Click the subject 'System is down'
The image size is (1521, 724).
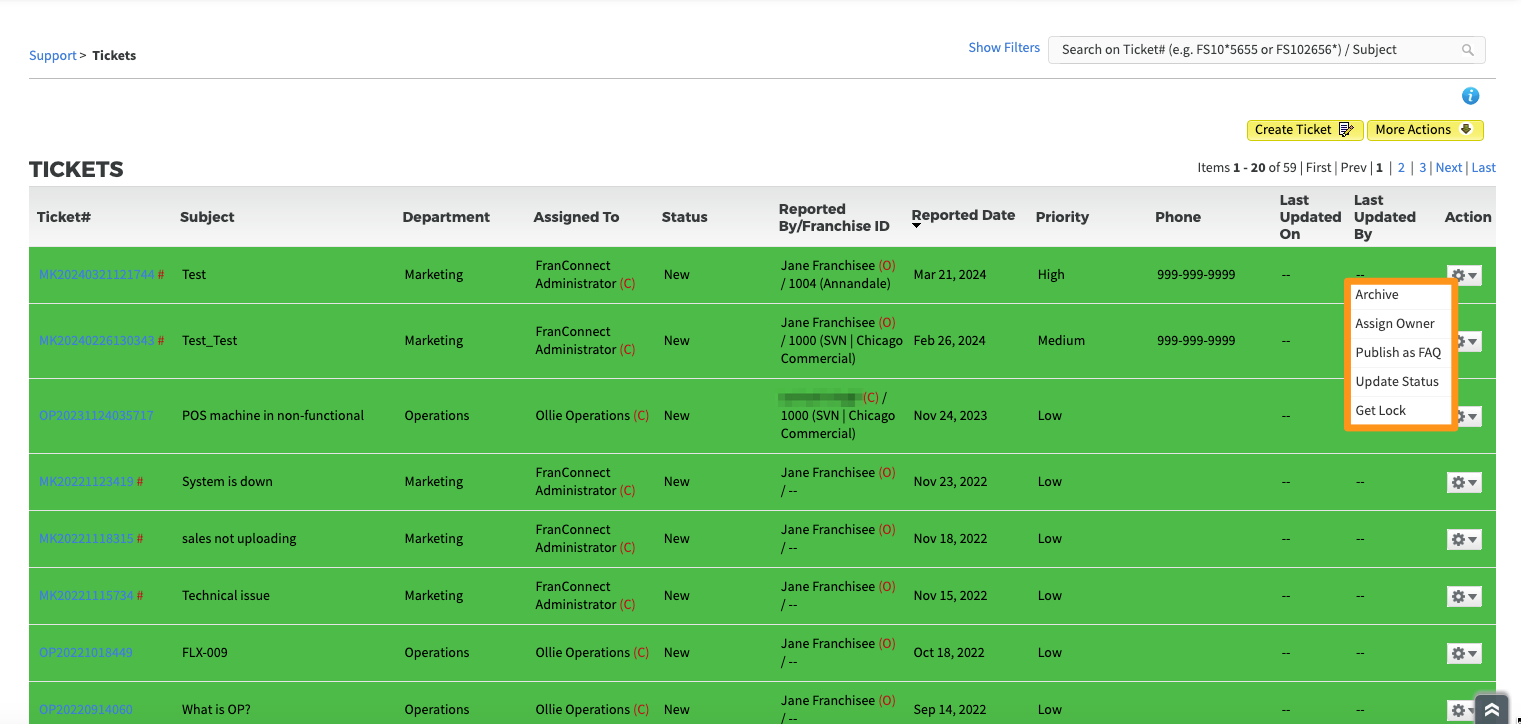click(227, 482)
